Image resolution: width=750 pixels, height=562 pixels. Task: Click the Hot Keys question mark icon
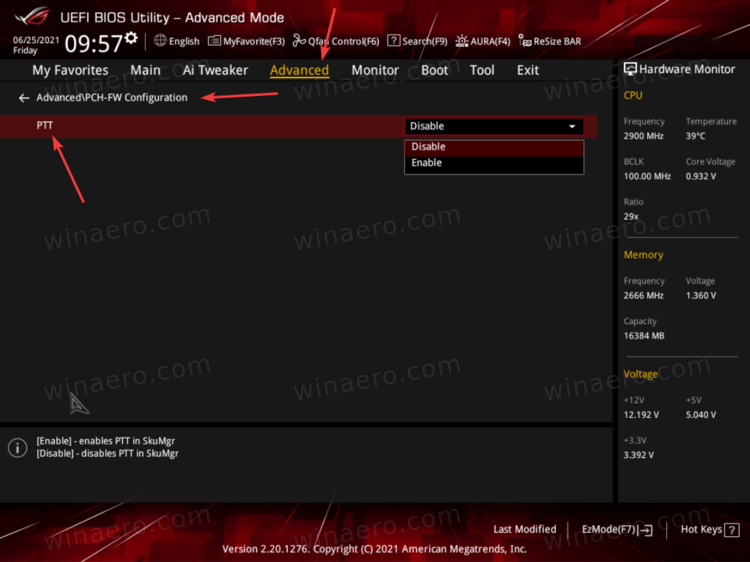732,530
